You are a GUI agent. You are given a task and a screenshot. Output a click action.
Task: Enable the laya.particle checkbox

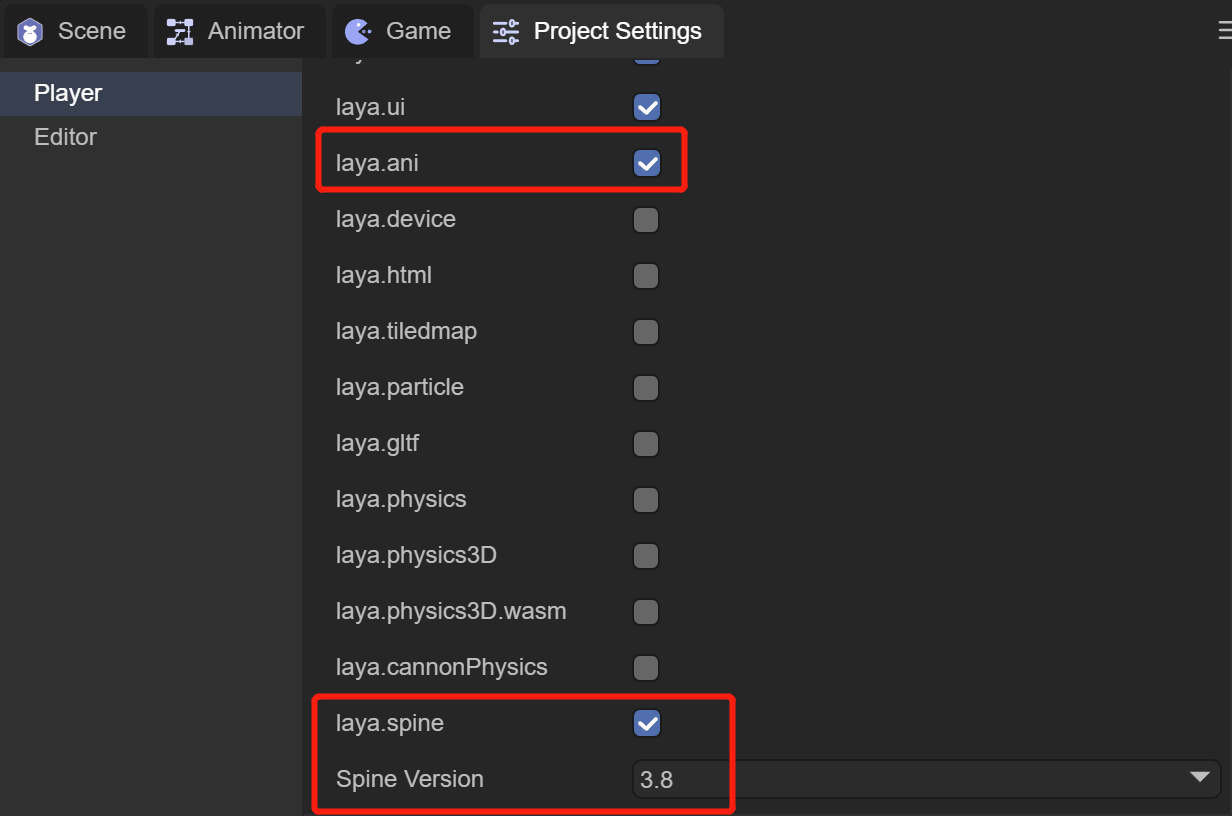[x=647, y=387]
